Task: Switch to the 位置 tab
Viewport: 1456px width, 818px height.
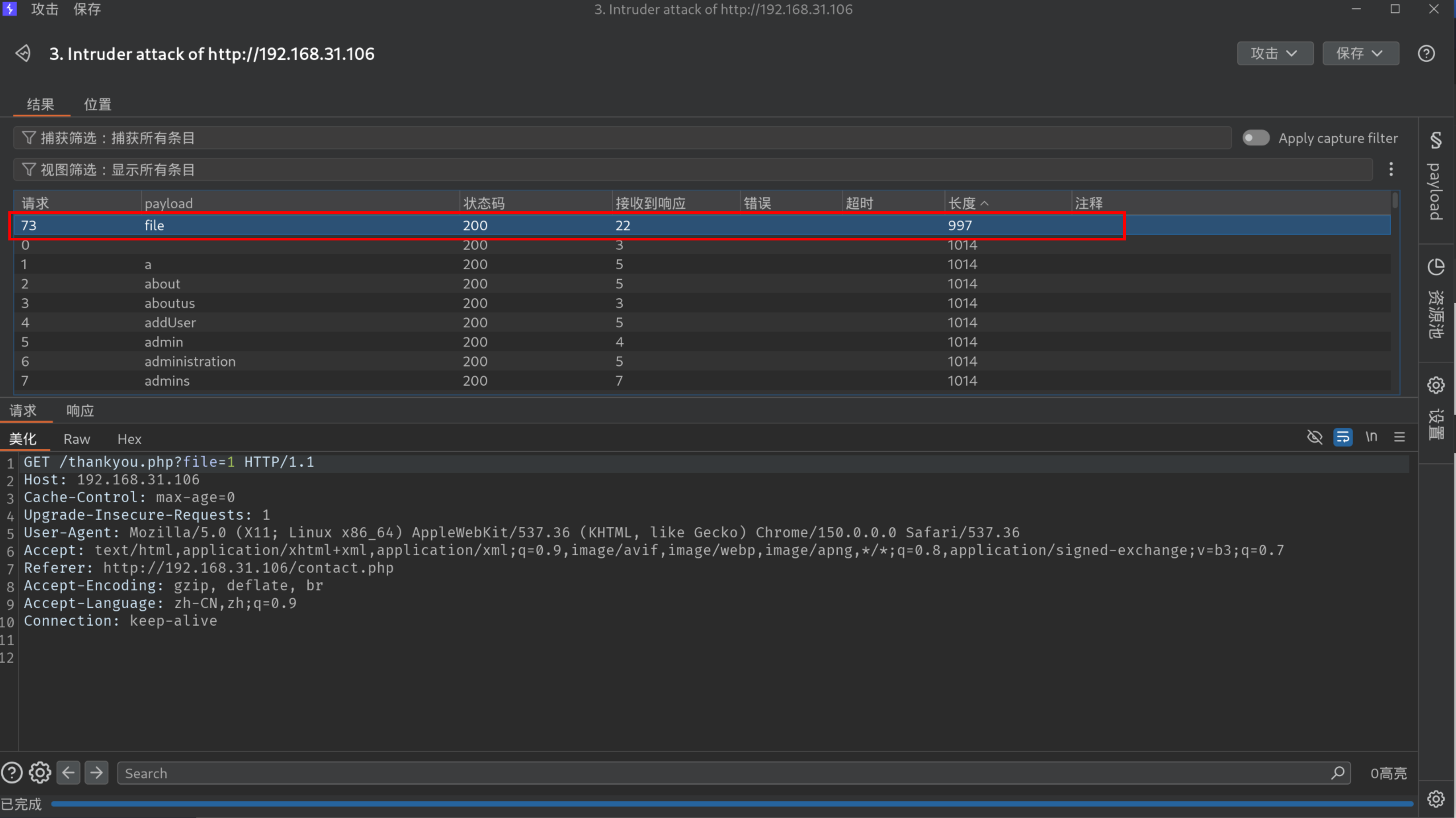Action: (98, 105)
